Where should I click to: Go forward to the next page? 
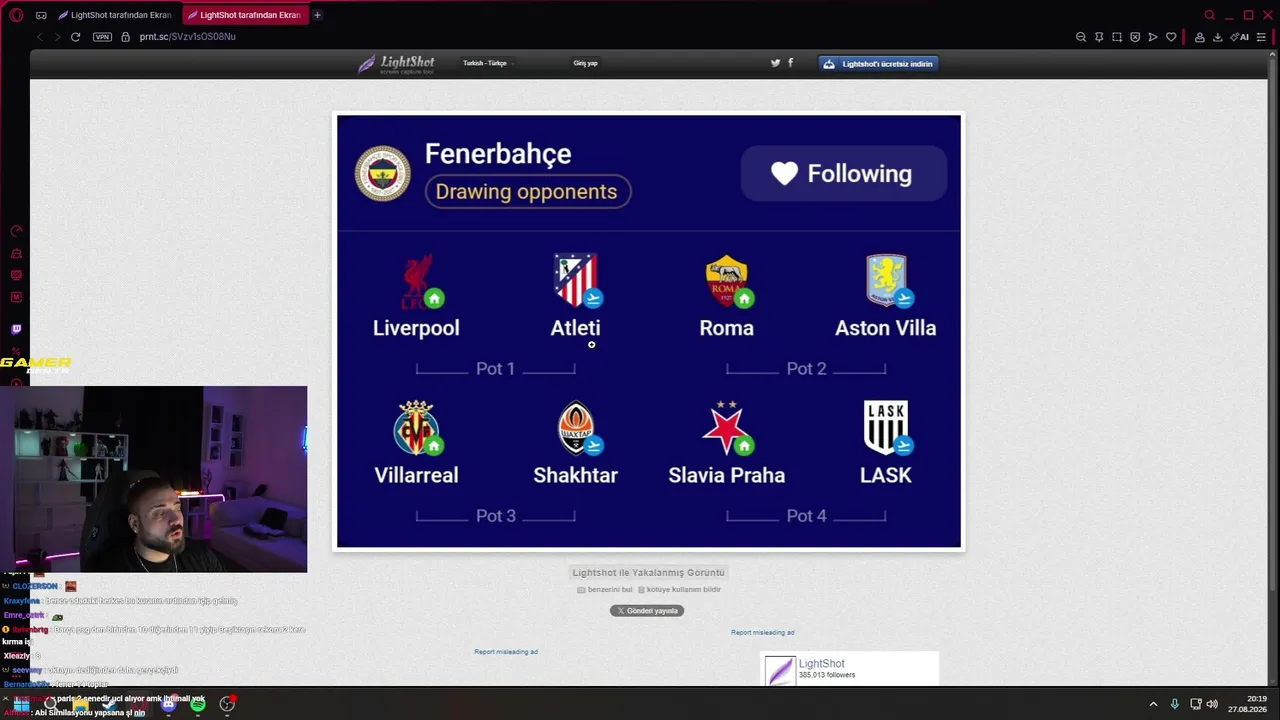(x=57, y=37)
